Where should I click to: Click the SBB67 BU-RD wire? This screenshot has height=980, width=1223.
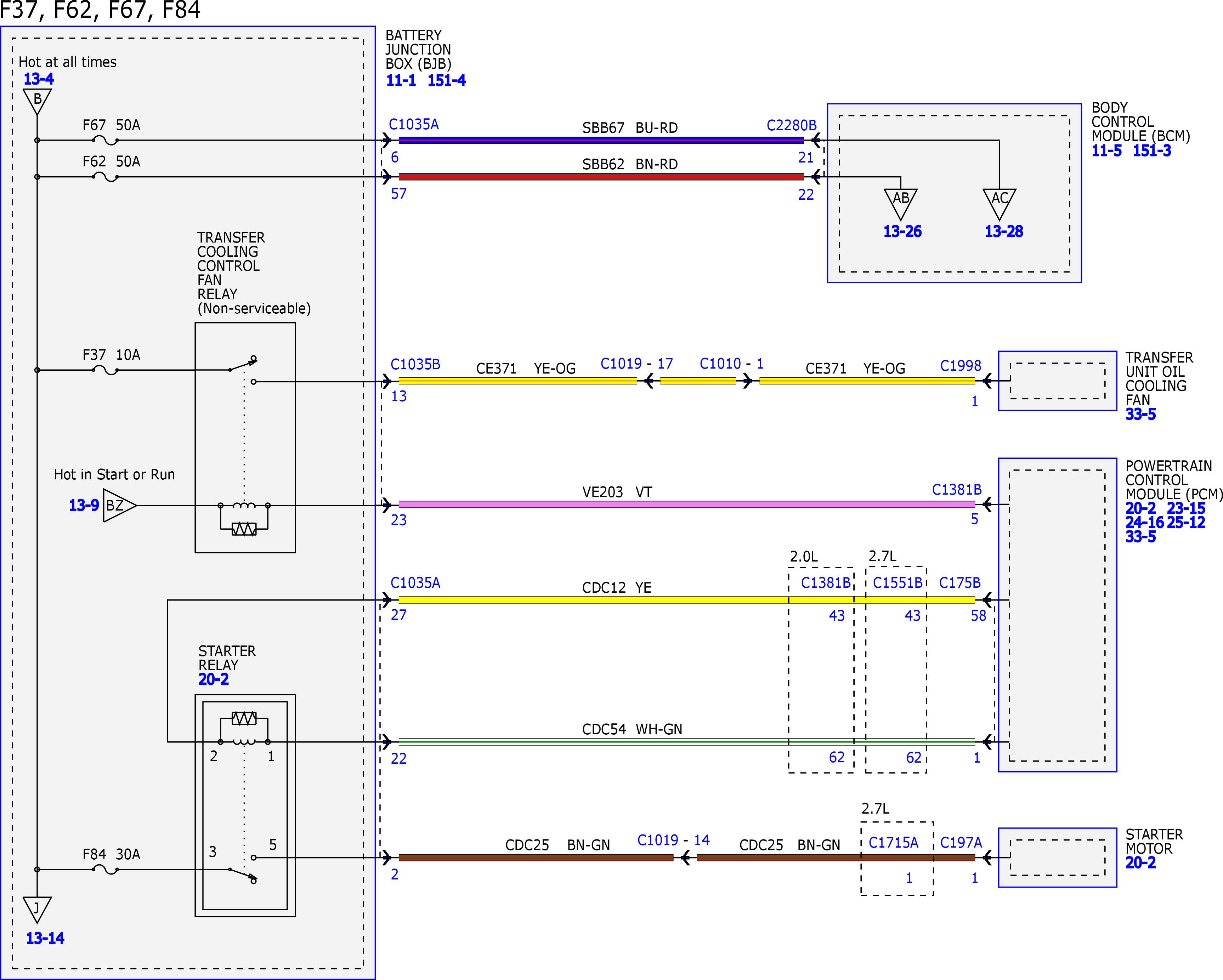click(x=601, y=140)
